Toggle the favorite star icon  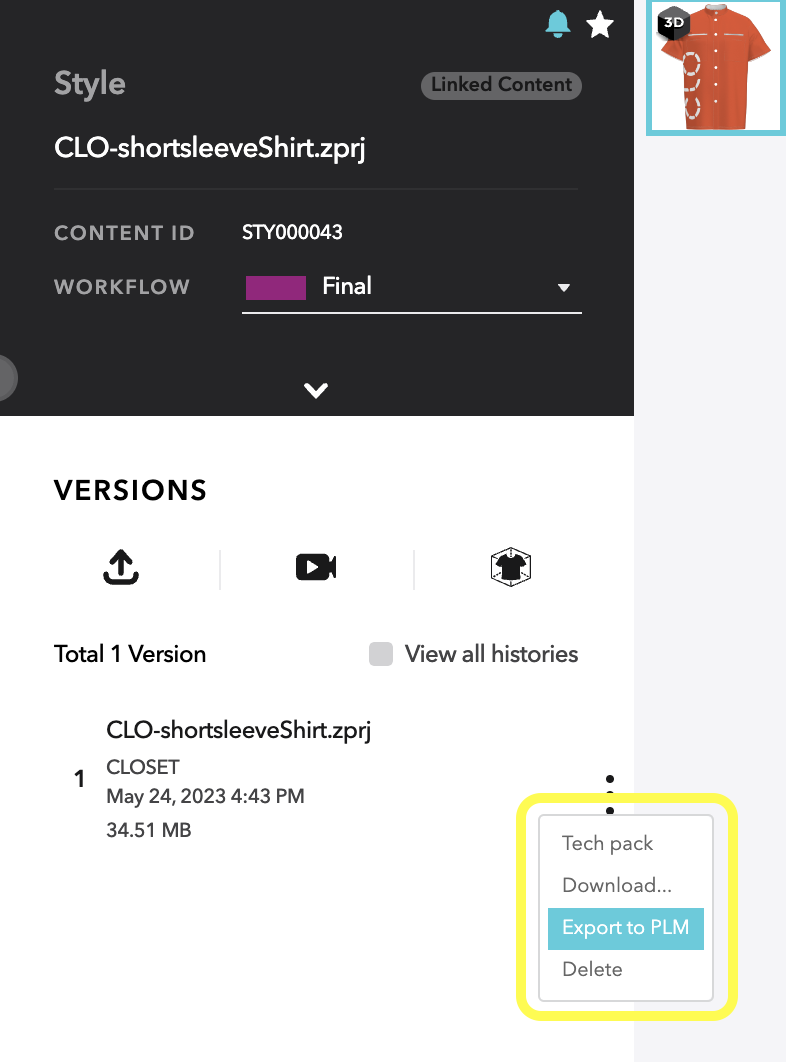600,24
